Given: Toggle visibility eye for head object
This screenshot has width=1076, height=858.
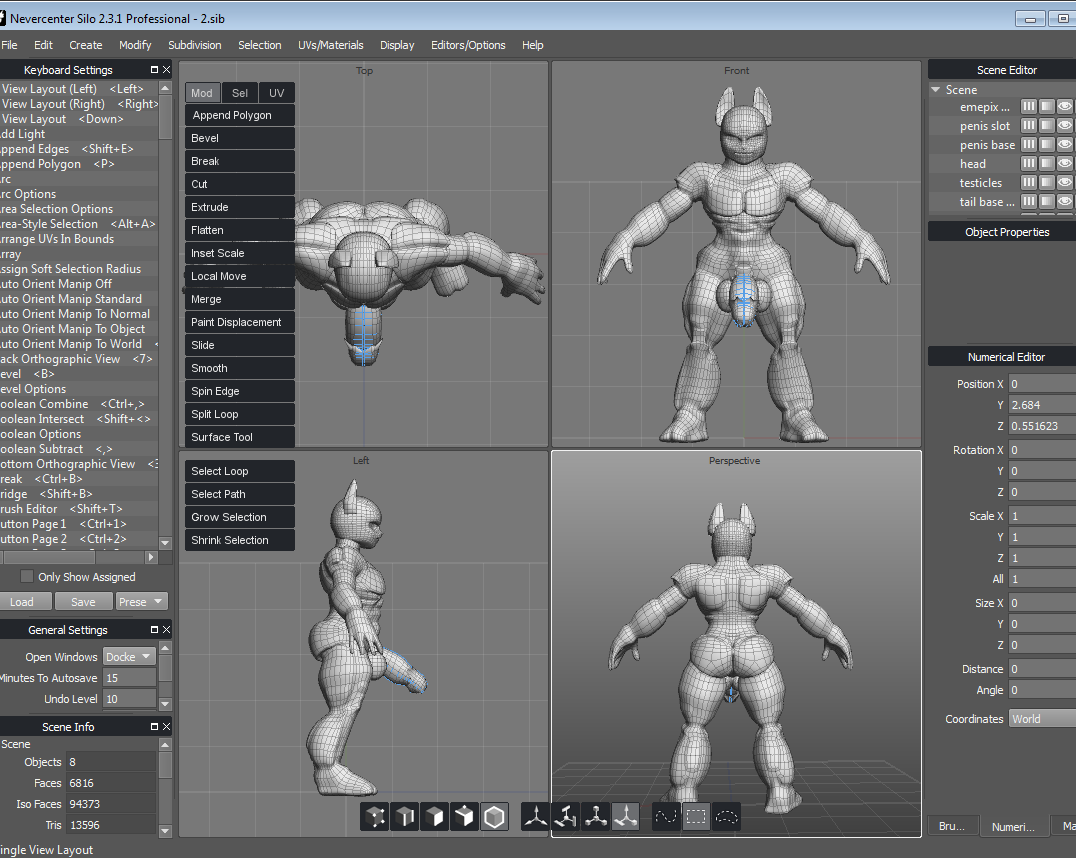Looking at the screenshot, I should point(1065,164).
